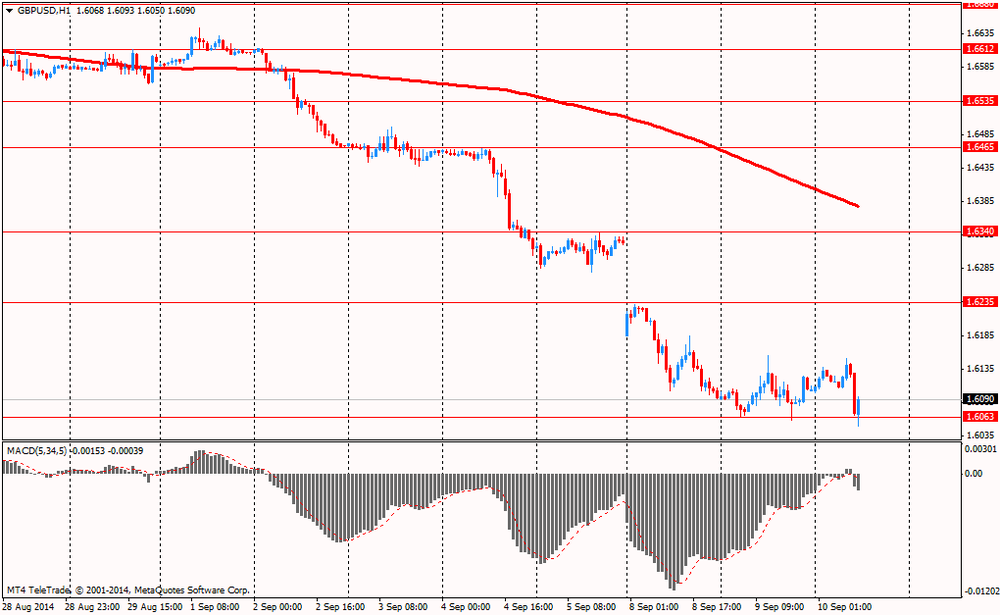This screenshot has width=1000, height=615.
Task: Select the 1.6063 red price level label
Action: [x=979, y=417]
